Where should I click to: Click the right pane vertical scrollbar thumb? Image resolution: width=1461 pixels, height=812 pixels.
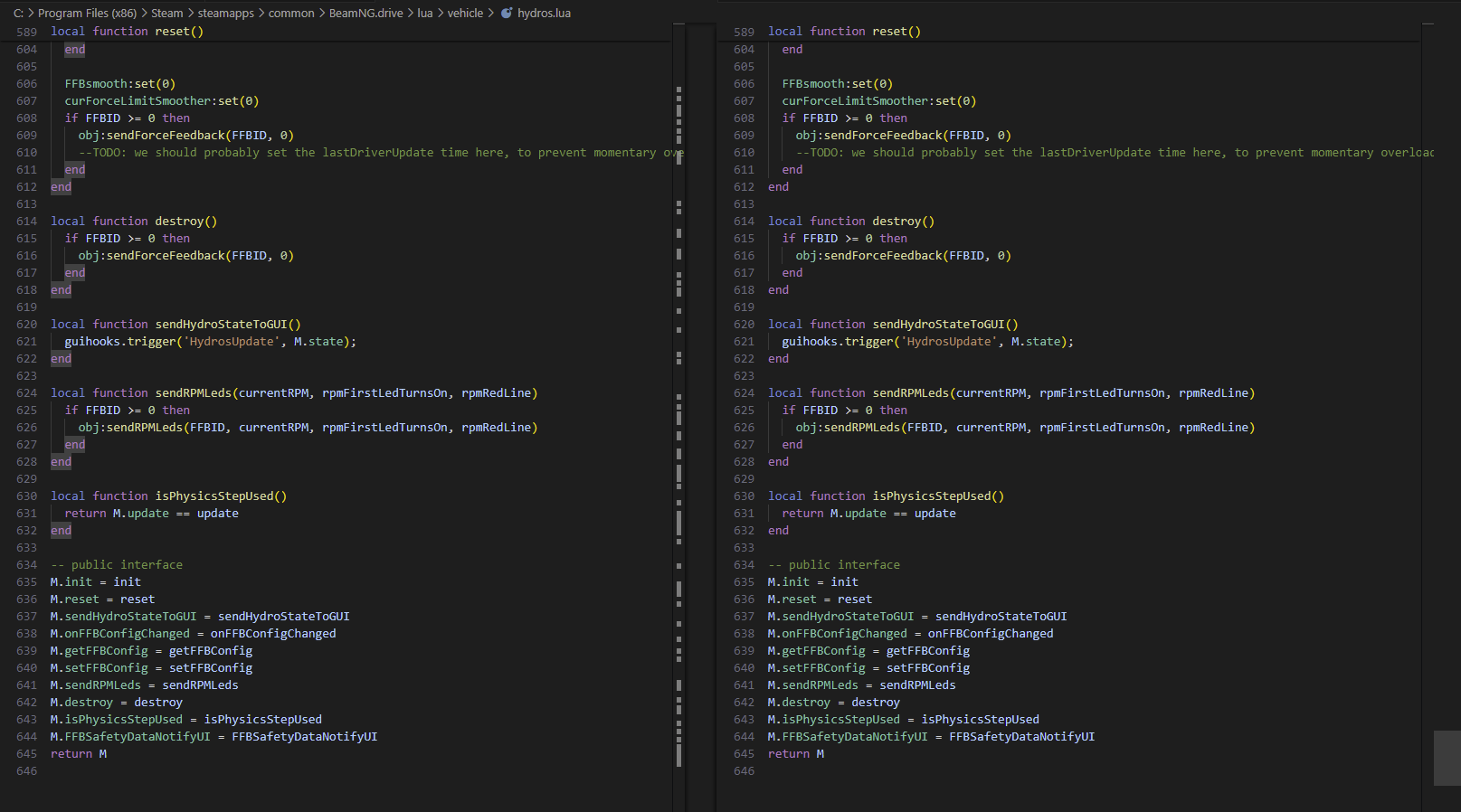pyautogui.click(x=1447, y=757)
